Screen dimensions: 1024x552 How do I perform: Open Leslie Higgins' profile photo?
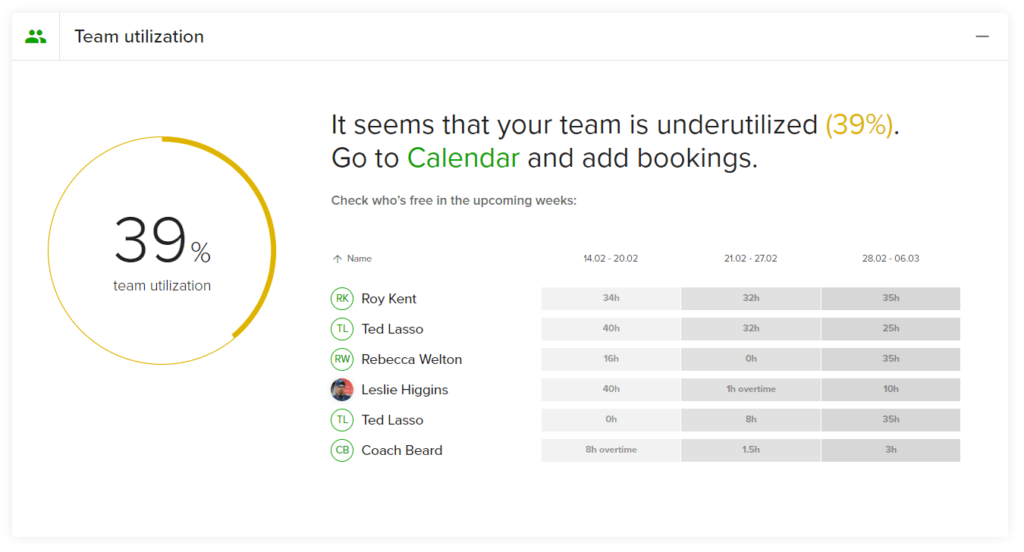tap(342, 389)
